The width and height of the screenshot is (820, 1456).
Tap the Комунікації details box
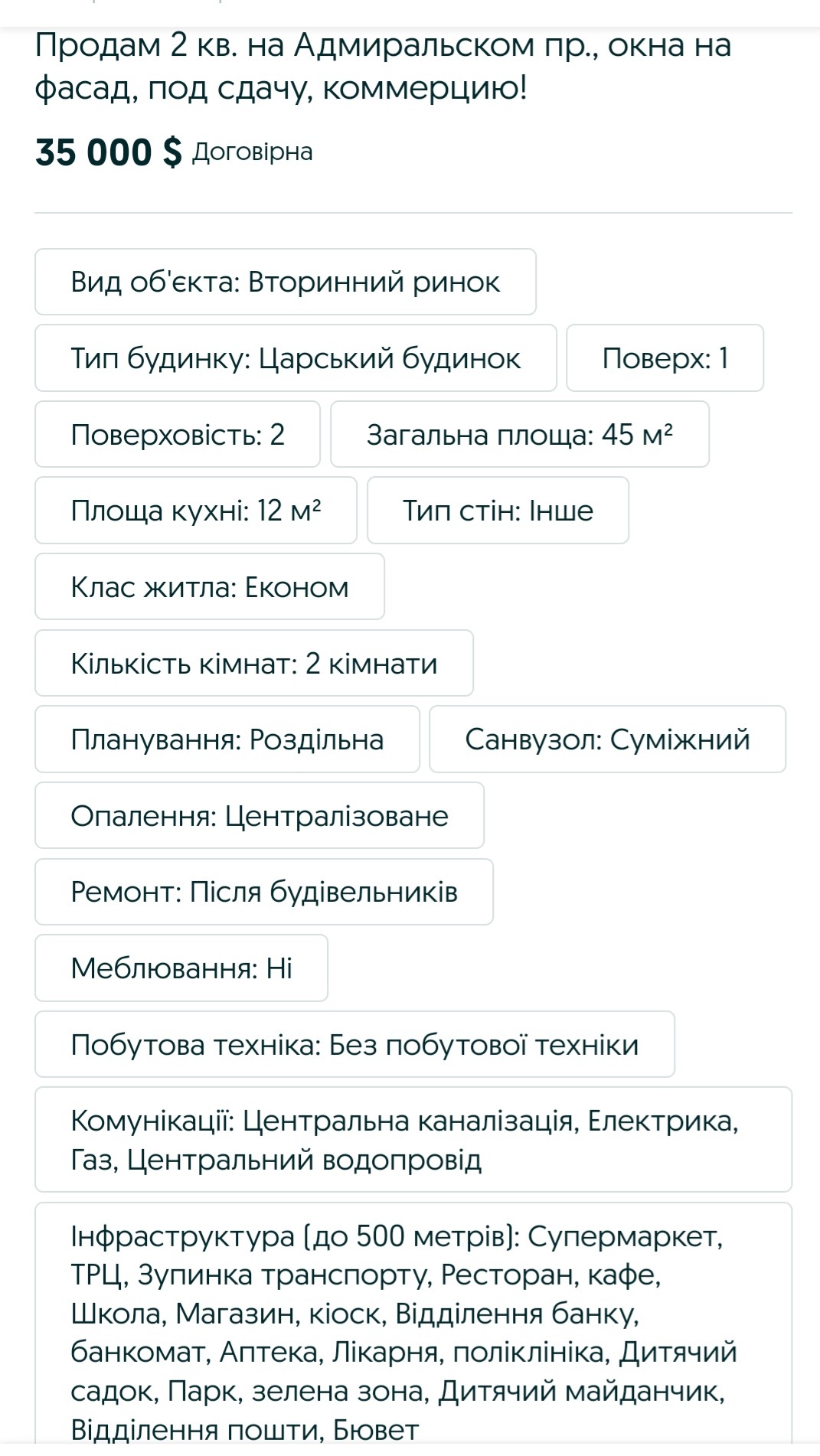tap(413, 1140)
